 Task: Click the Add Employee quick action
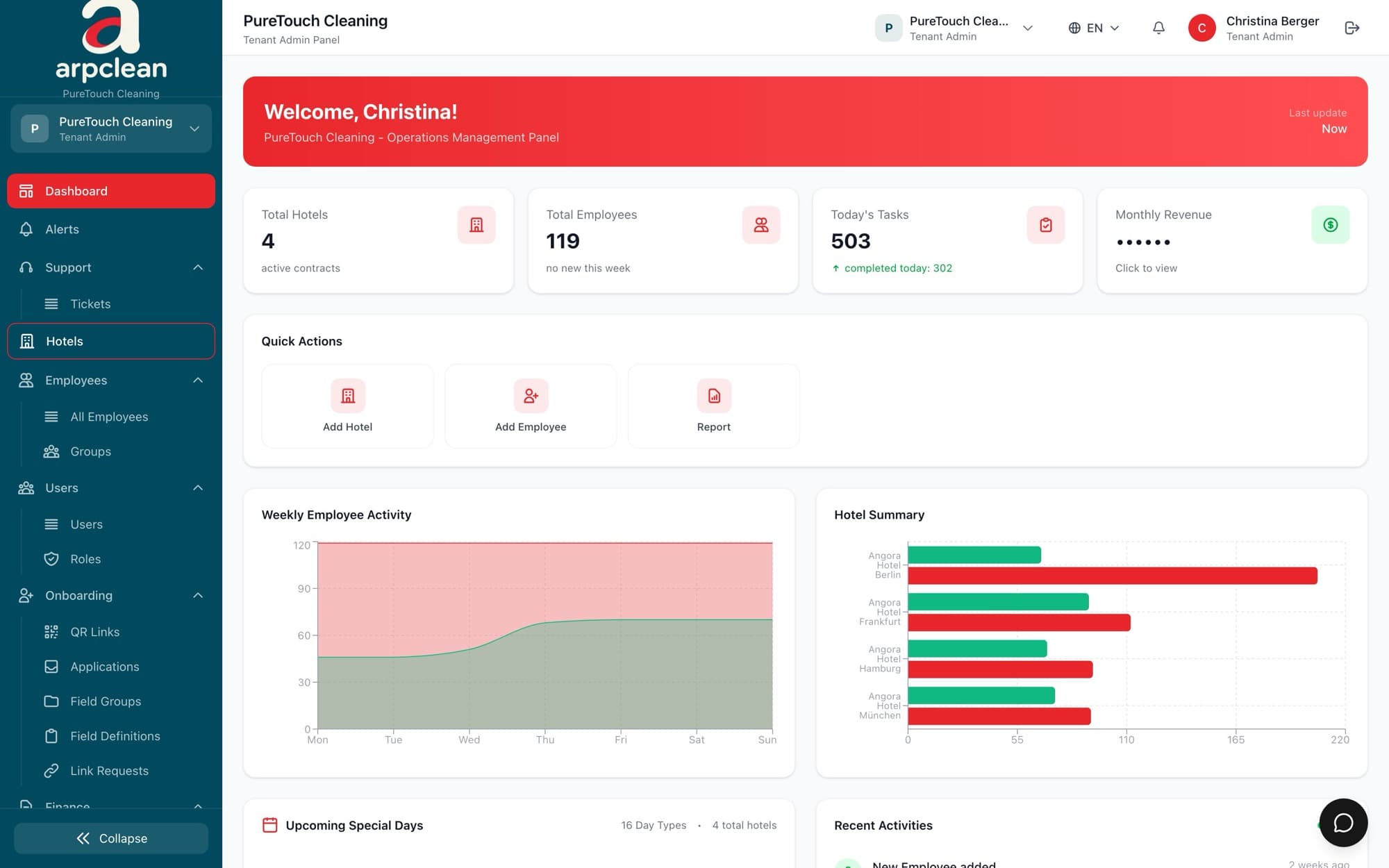(x=531, y=406)
